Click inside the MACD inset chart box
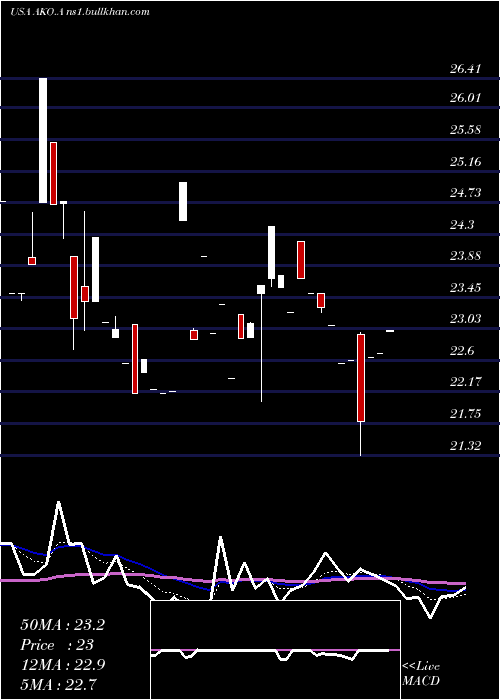500x700 pixels. [275, 650]
